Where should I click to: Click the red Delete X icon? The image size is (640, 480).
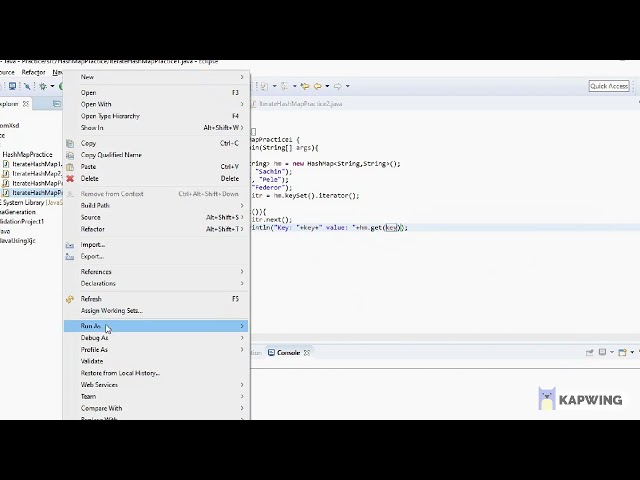(x=70, y=179)
